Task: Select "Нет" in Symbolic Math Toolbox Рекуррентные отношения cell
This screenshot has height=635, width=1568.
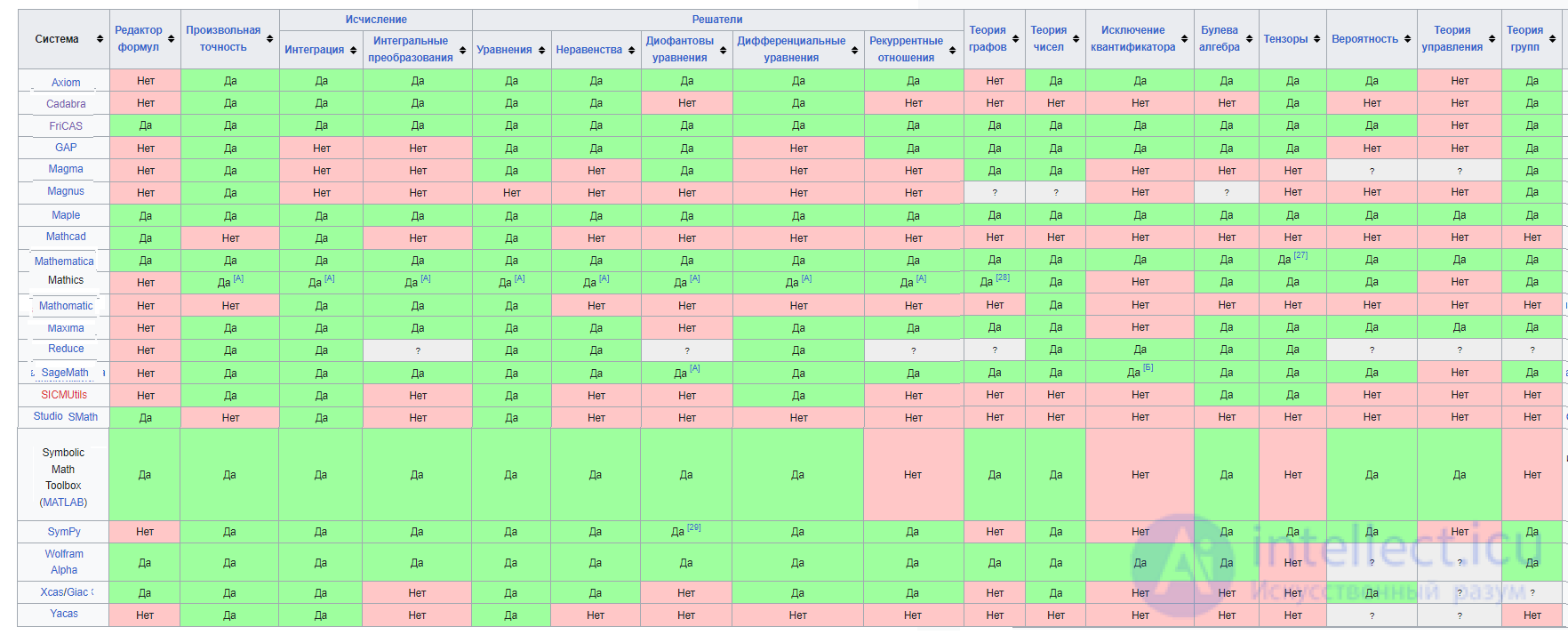Action: point(913,475)
